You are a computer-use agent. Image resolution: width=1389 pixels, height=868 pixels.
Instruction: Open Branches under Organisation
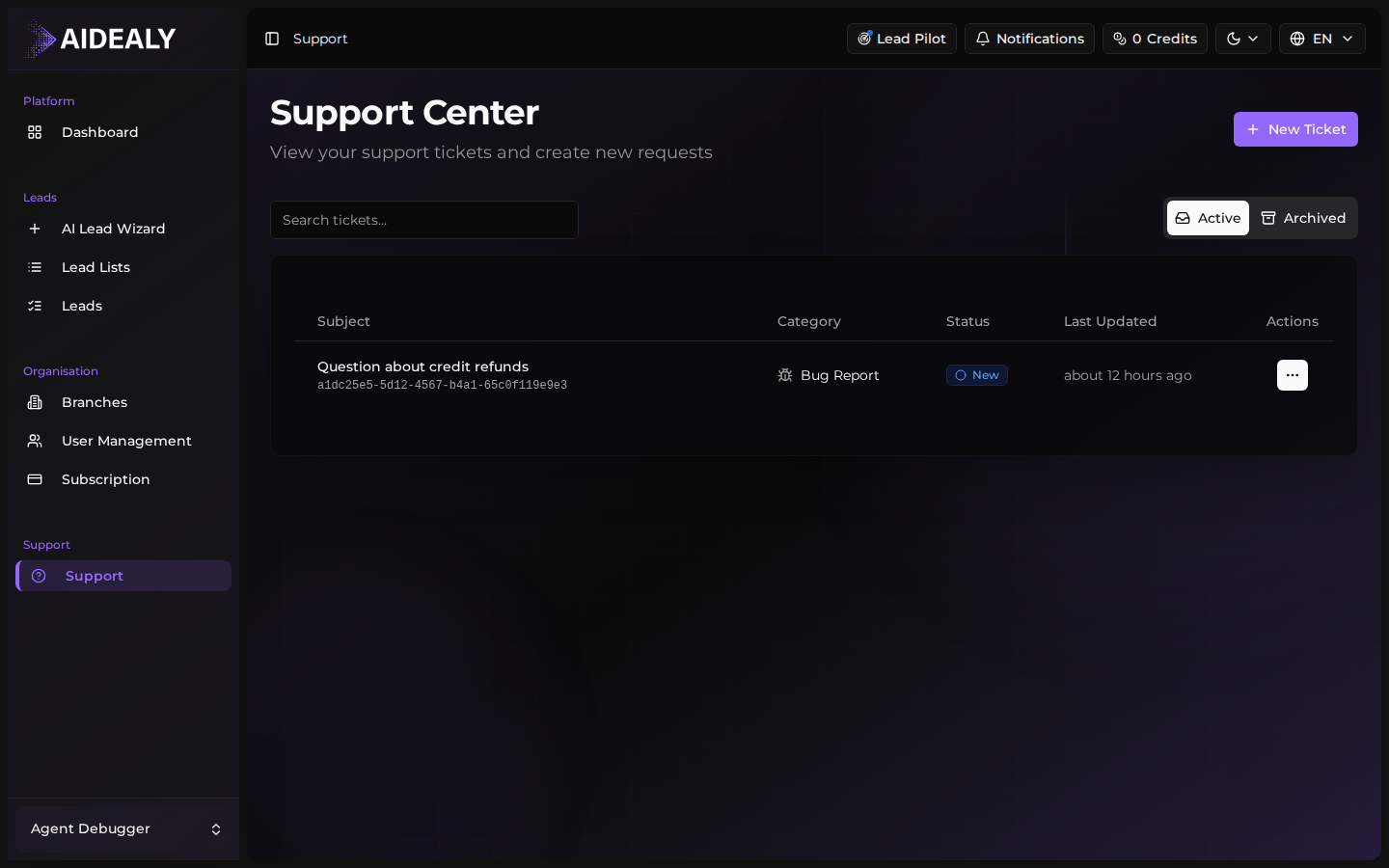click(x=123, y=402)
